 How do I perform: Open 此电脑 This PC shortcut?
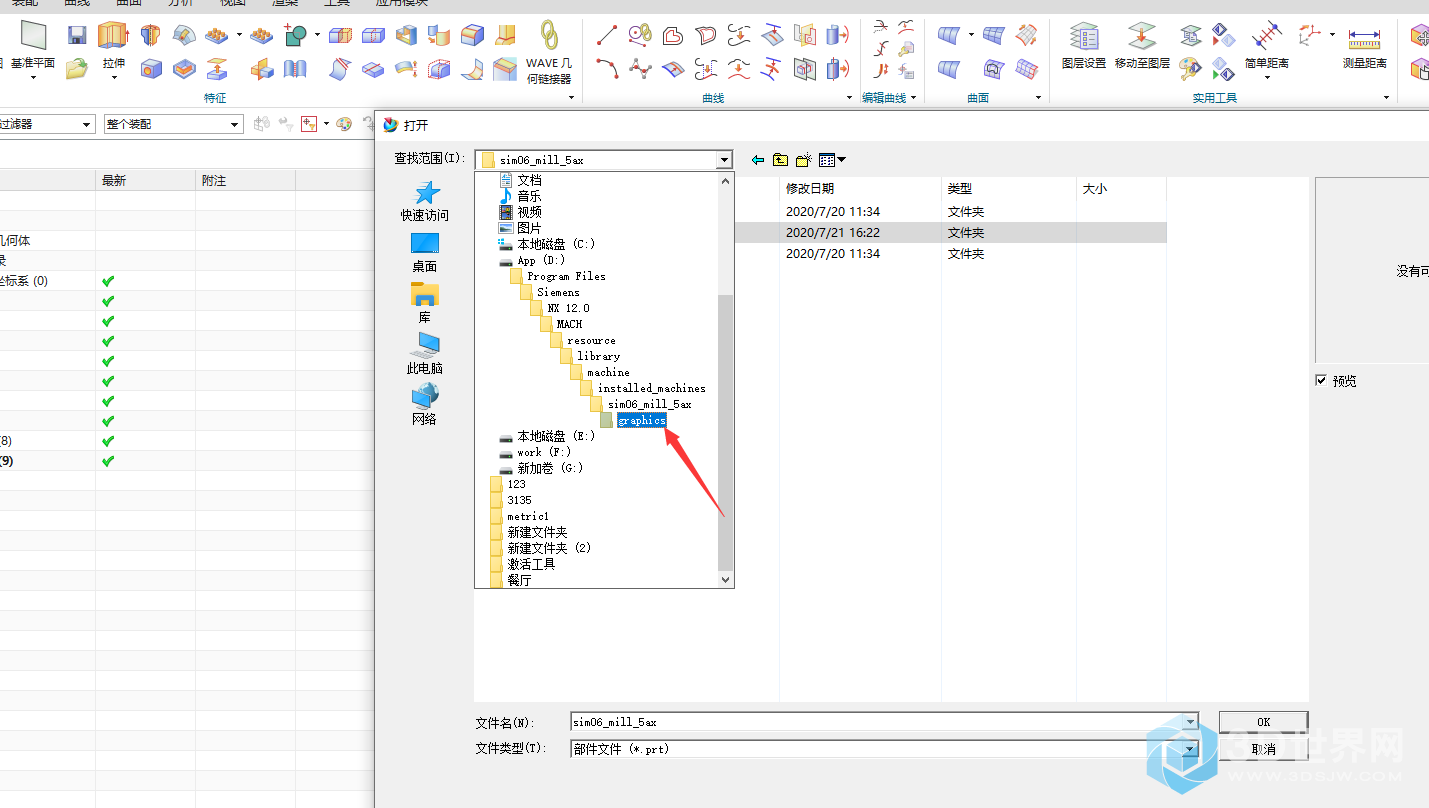[424, 353]
